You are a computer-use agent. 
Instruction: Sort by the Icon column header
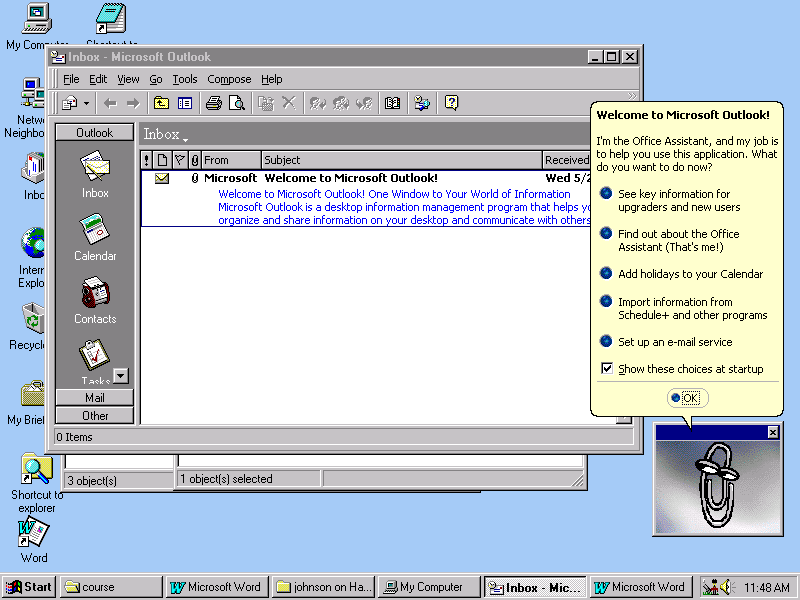(x=162, y=160)
